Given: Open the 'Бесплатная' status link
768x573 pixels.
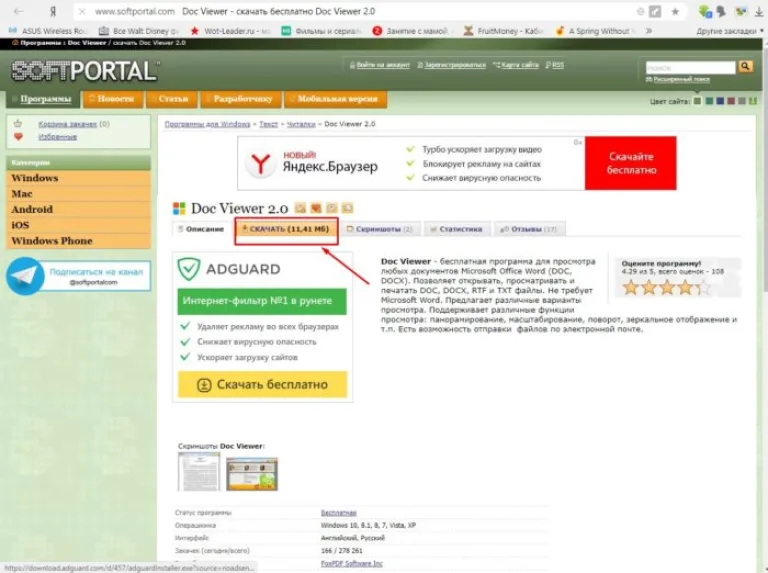Looking at the screenshot, I should (x=338, y=513).
